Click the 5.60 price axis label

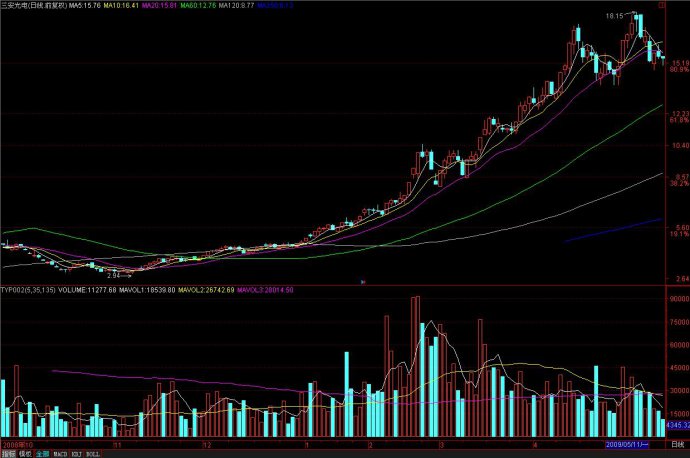point(682,228)
